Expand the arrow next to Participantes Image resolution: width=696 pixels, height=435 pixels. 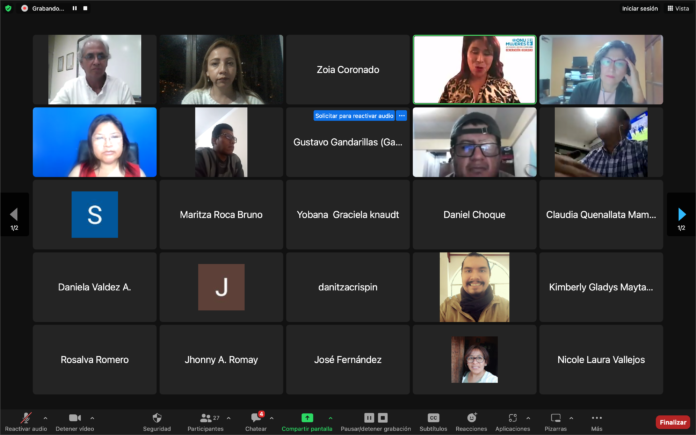pyautogui.click(x=229, y=418)
